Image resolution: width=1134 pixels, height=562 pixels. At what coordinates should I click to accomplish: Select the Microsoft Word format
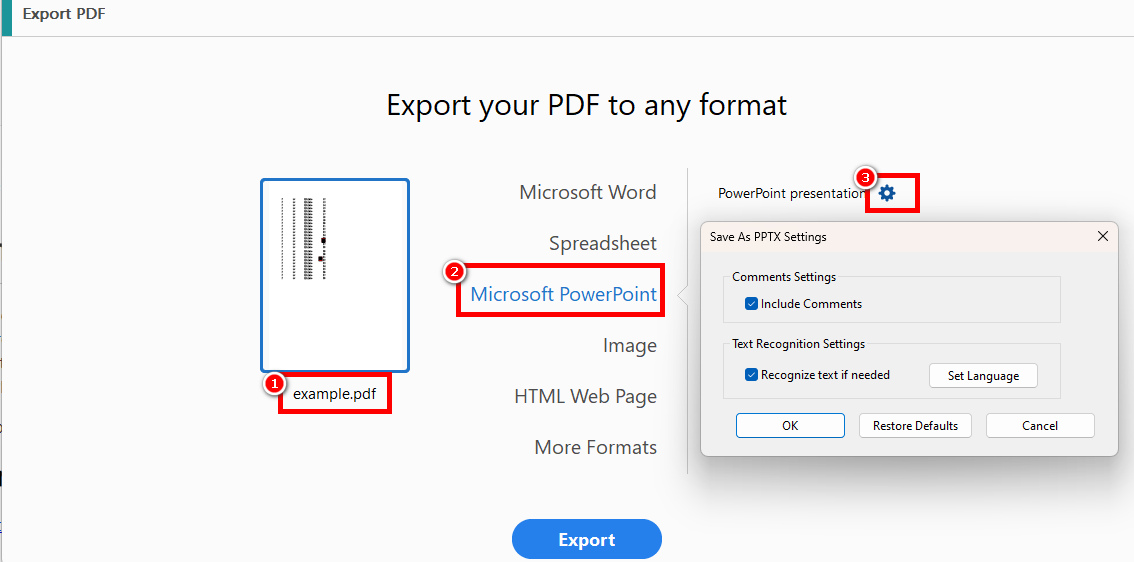[587, 193]
